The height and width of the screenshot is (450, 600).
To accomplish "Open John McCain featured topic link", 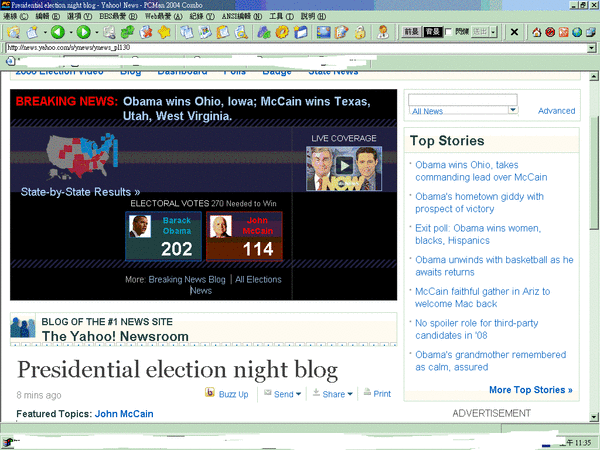I will tap(124, 414).
